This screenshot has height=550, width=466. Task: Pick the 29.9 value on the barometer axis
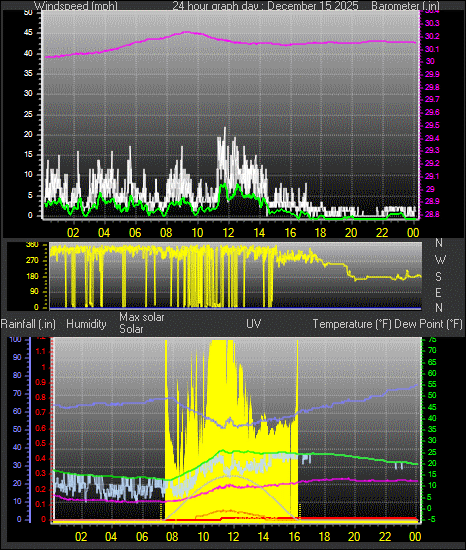point(432,74)
